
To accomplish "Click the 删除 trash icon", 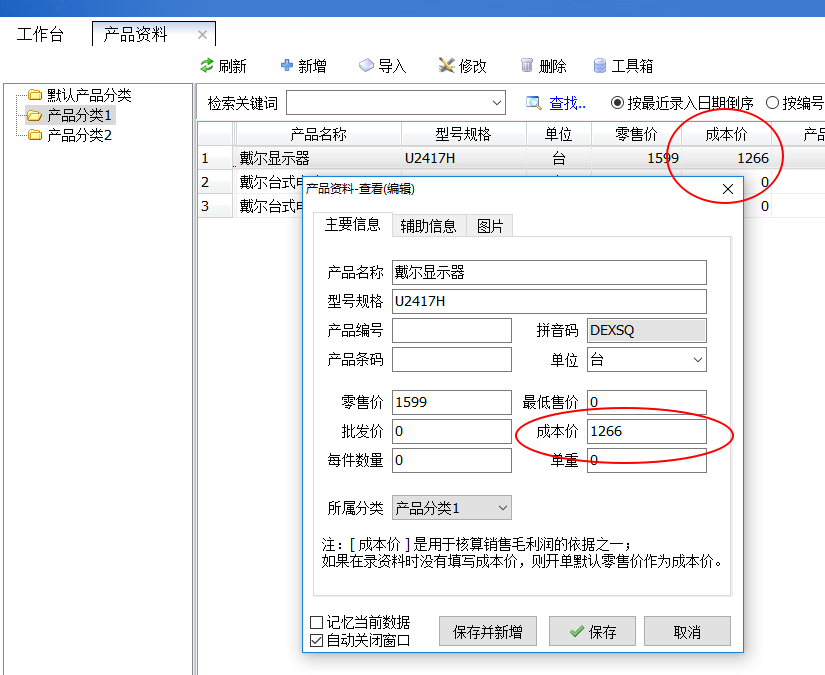I will 527,65.
